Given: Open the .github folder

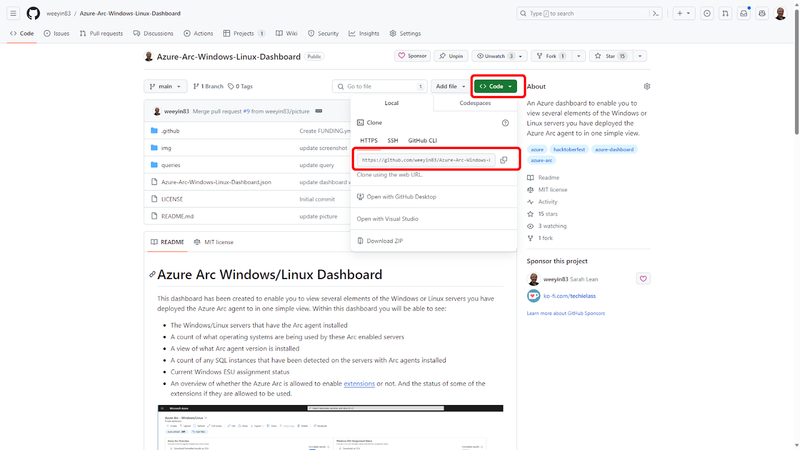Looking at the screenshot, I should coord(170,131).
